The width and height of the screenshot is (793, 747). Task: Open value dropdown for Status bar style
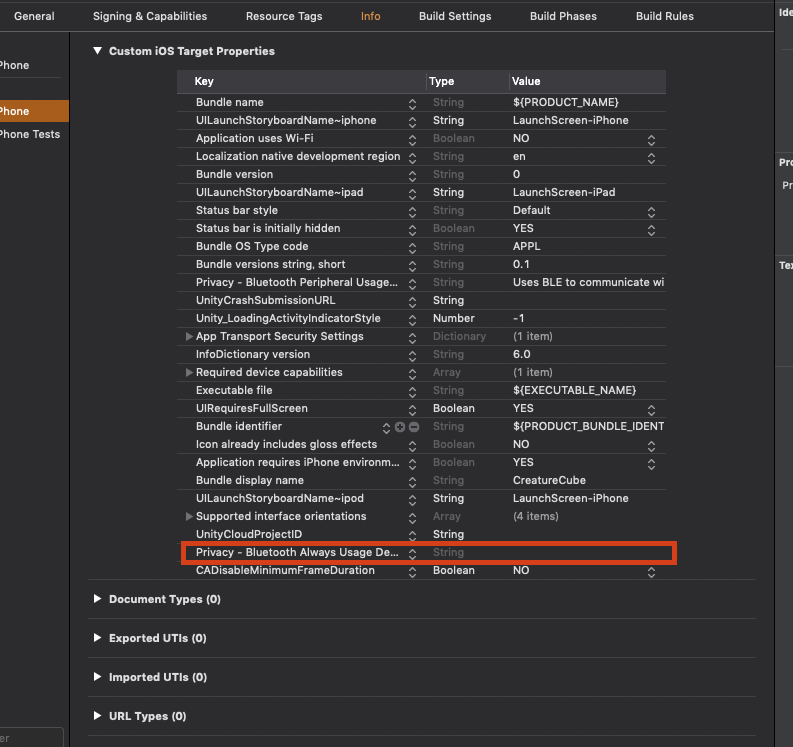651,211
